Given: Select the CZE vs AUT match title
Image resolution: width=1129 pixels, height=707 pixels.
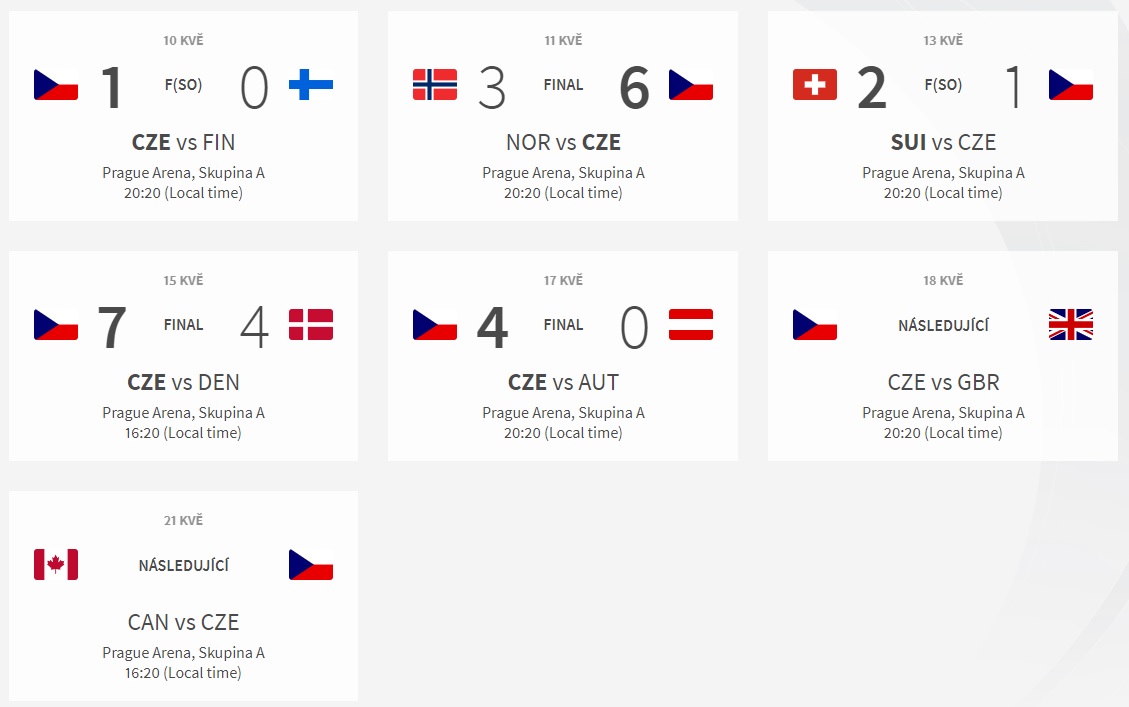Looking at the screenshot, I should coord(563,382).
